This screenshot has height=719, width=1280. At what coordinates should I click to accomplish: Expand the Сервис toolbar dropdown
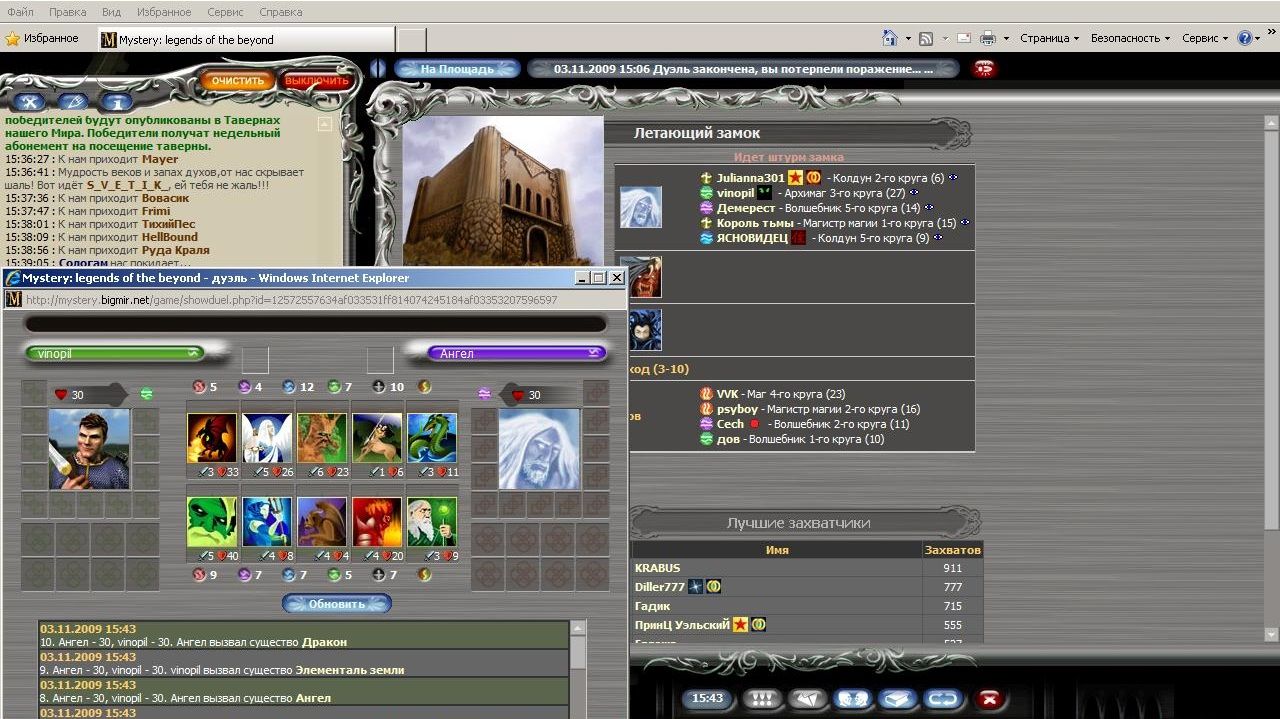point(1205,39)
